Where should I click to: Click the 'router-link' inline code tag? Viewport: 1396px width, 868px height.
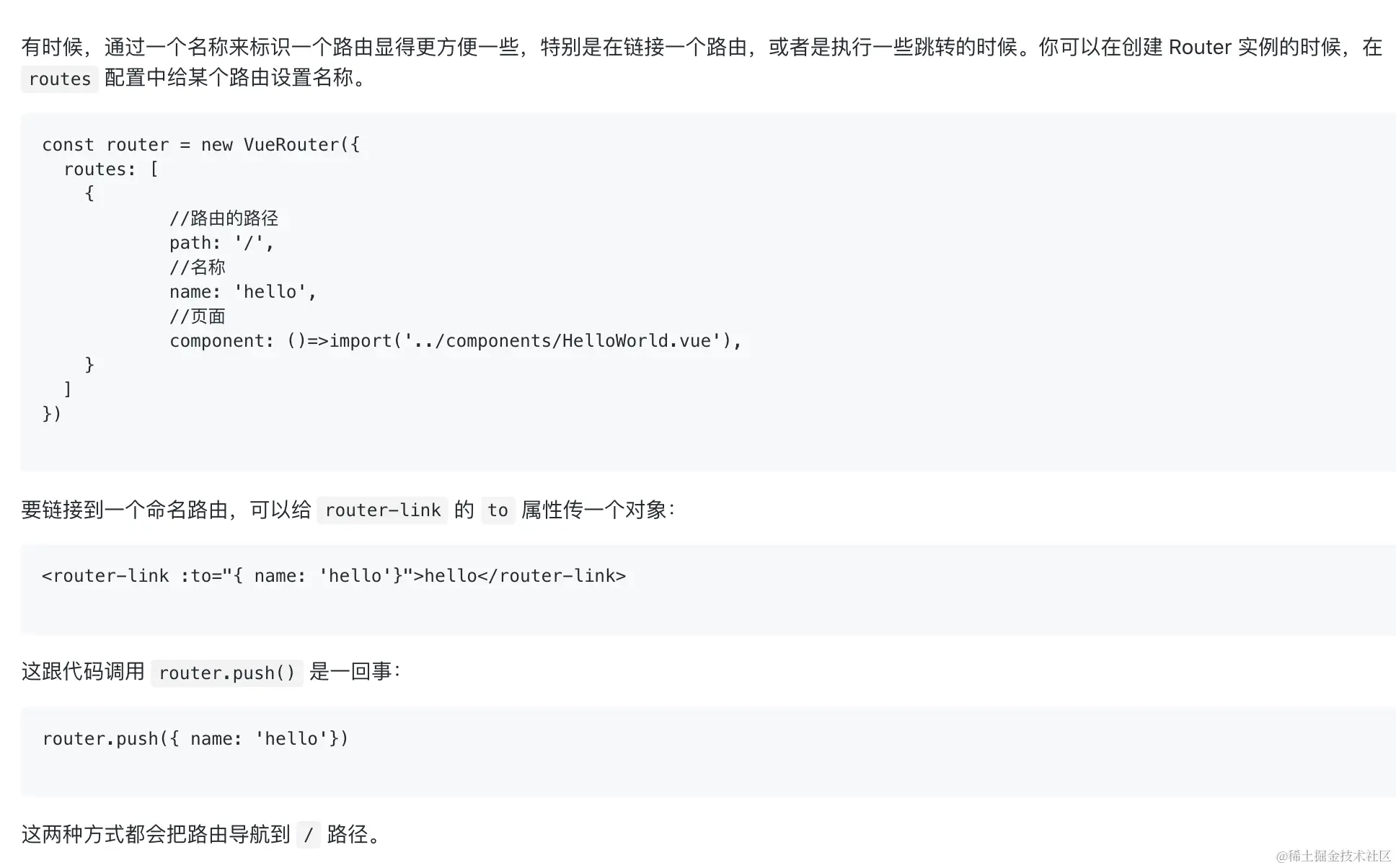tap(382, 510)
